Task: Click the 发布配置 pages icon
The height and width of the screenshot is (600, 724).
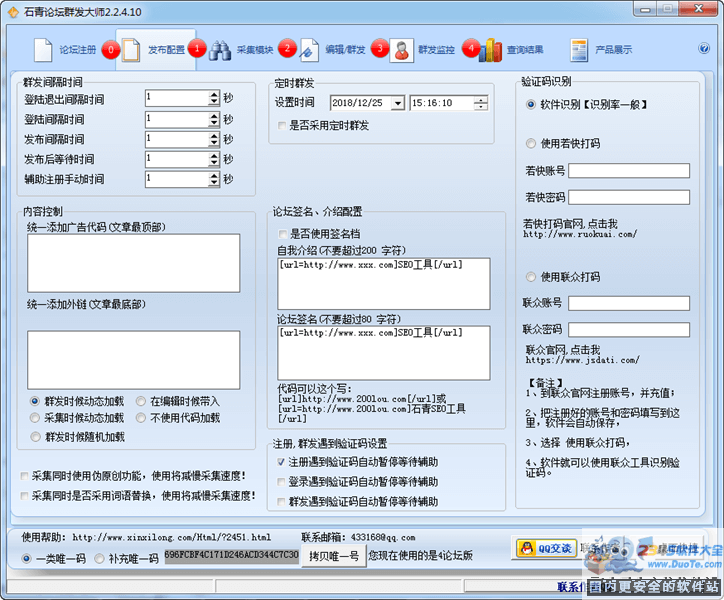Action: (131, 49)
